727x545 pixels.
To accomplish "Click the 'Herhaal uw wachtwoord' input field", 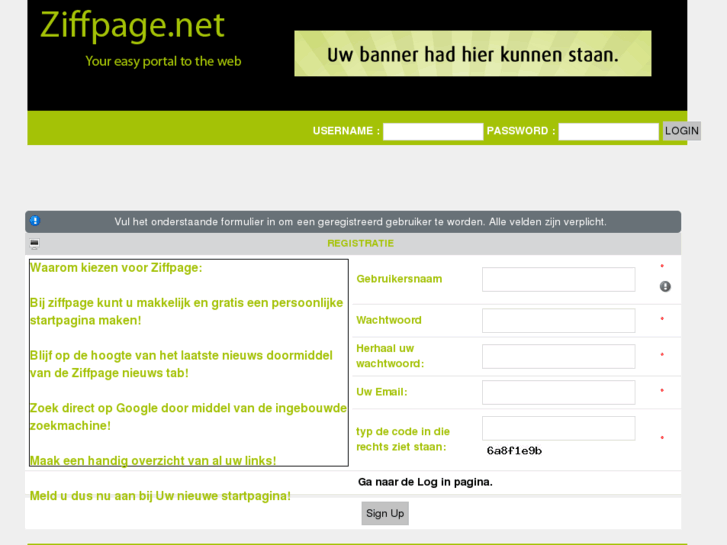I will click(x=558, y=356).
